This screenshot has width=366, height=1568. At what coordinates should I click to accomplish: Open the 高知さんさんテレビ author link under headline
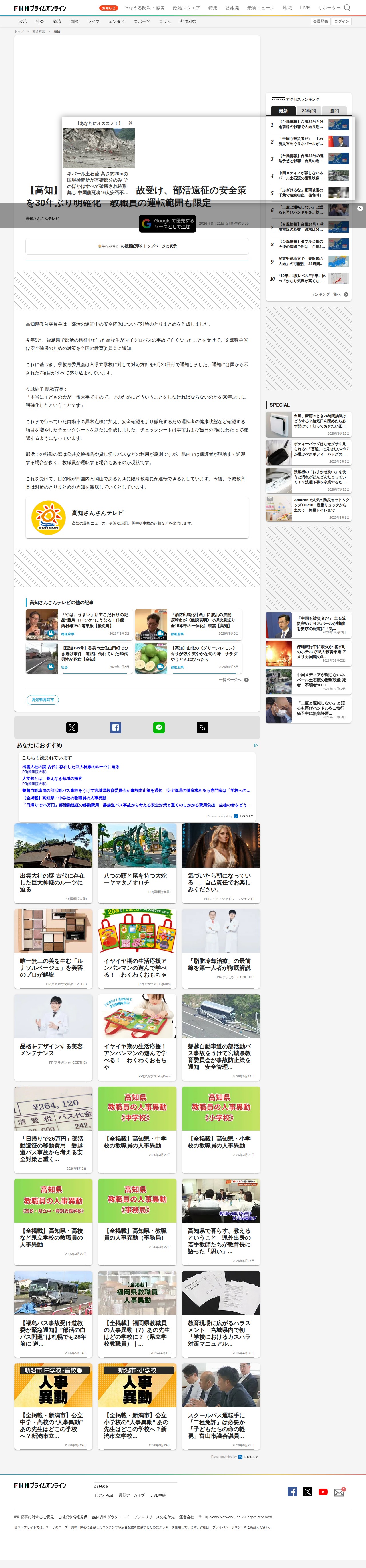pos(43,218)
